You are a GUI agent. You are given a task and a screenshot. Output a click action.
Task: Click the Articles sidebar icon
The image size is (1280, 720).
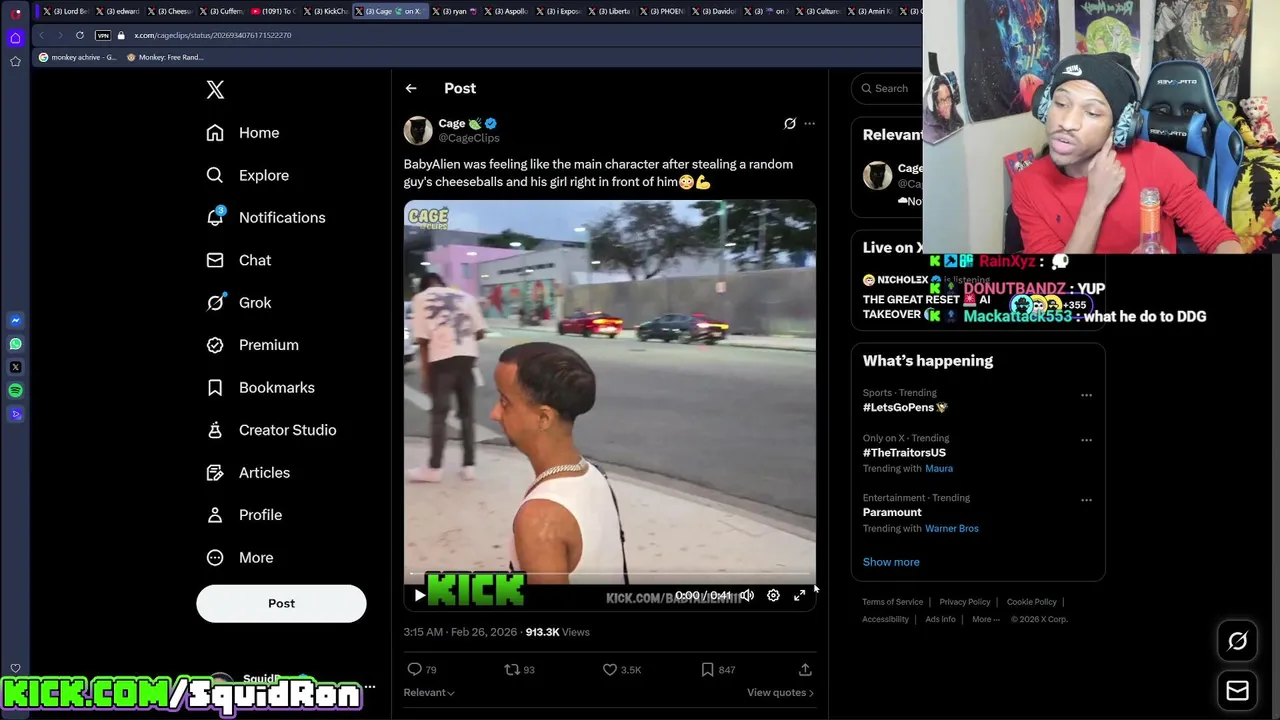[x=215, y=473]
